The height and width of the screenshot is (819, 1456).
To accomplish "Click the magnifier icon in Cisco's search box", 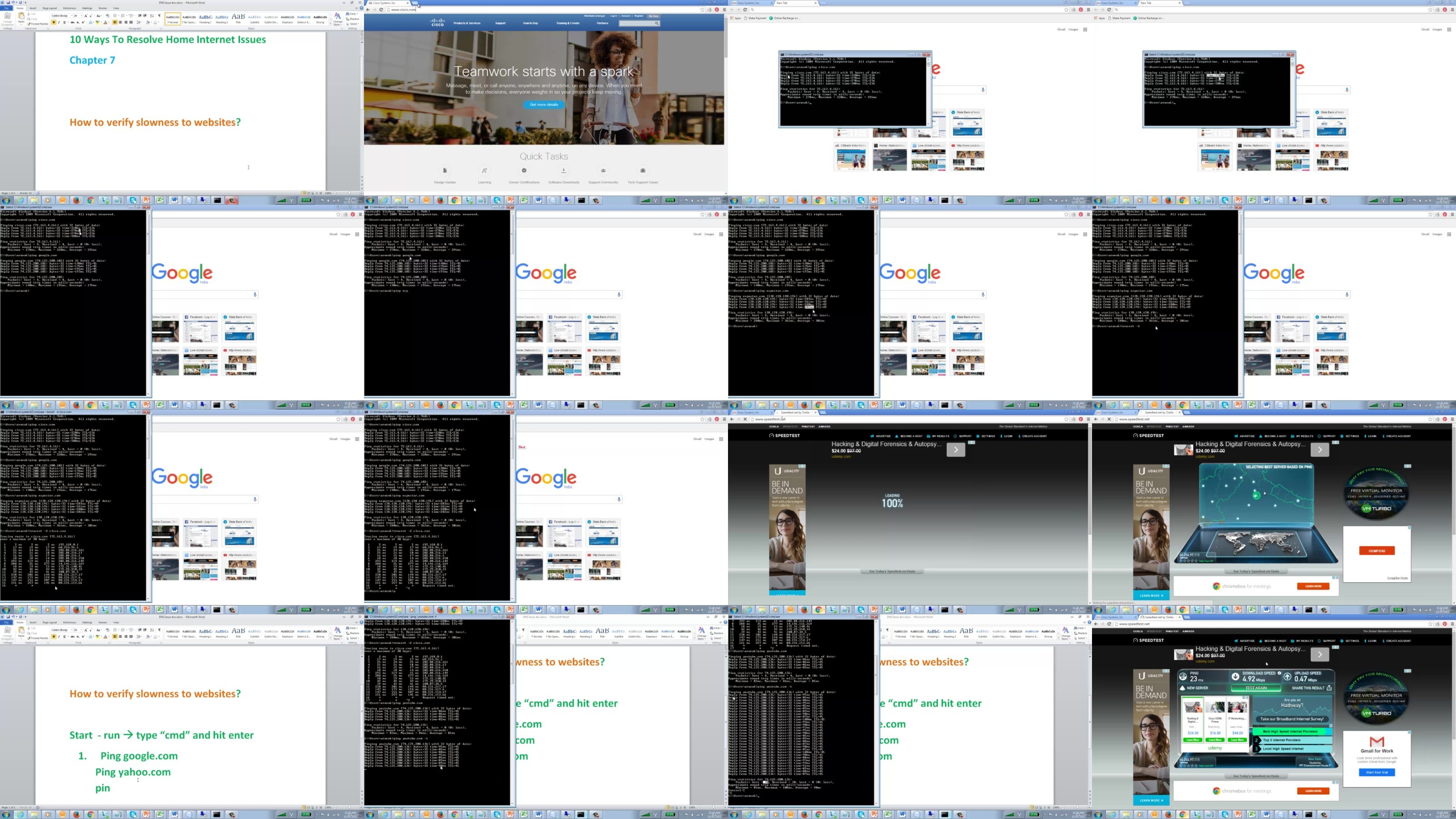I will pyautogui.click(x=657, y=24).
